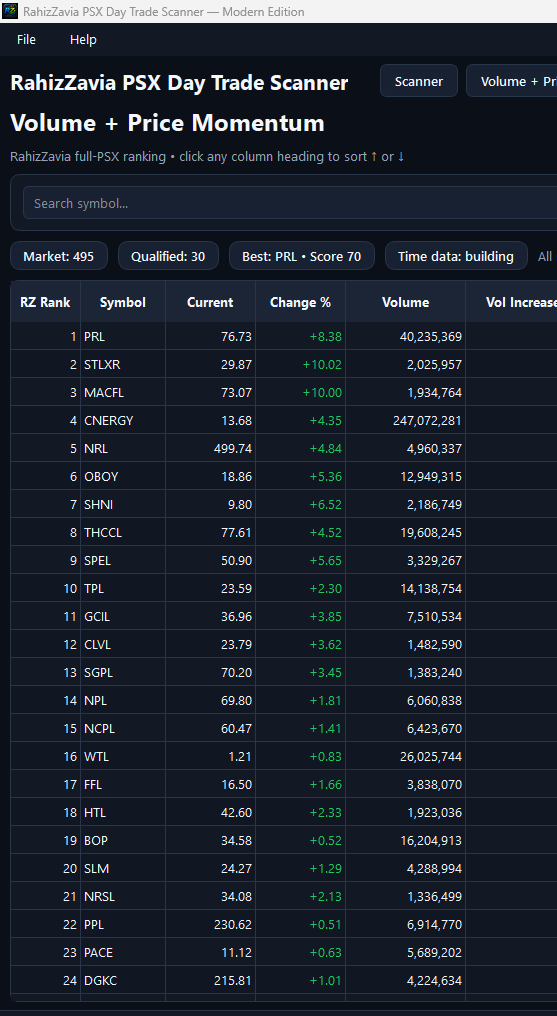Click the 76.73 current price cell
Viewport: 557px width, 1016px height.
tap(210, 336)
